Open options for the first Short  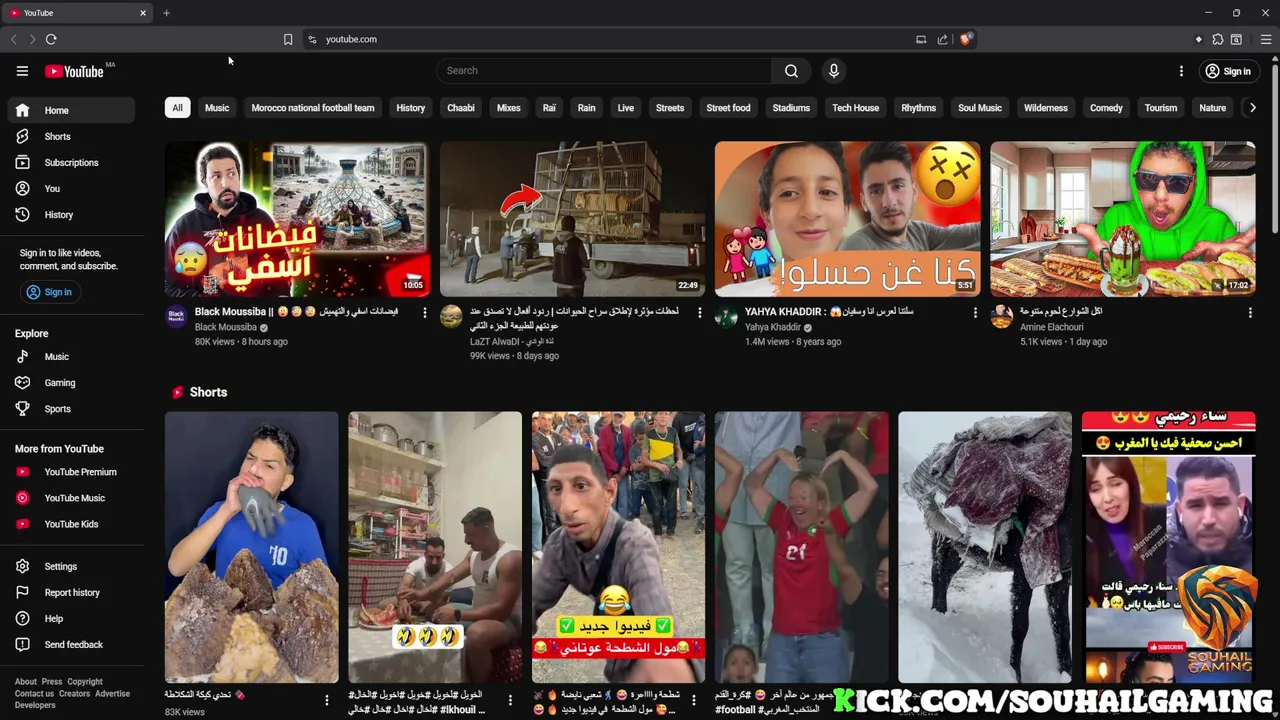click(x=326, y=700)
